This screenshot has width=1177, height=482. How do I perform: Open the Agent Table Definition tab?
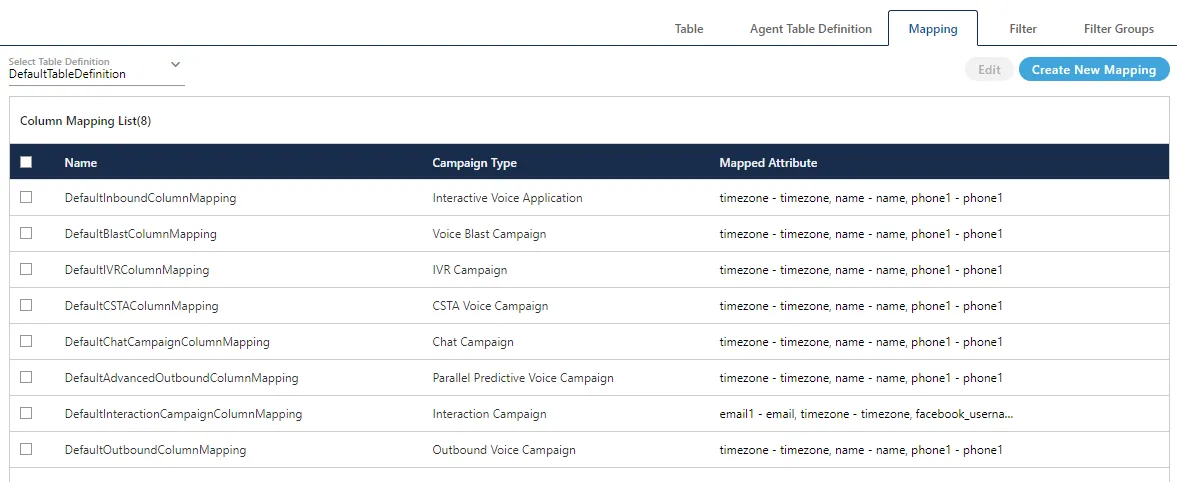pyautogui.click(x=811, y=29)
